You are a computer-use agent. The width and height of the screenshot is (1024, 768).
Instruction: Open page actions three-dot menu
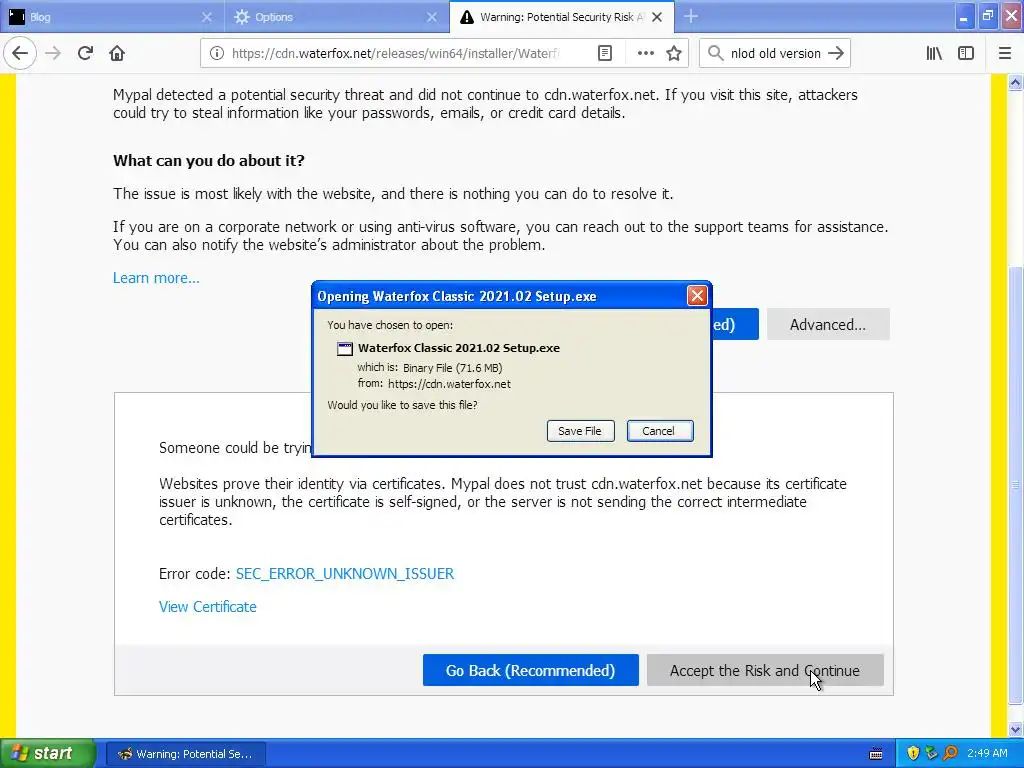tap(645, 54)
